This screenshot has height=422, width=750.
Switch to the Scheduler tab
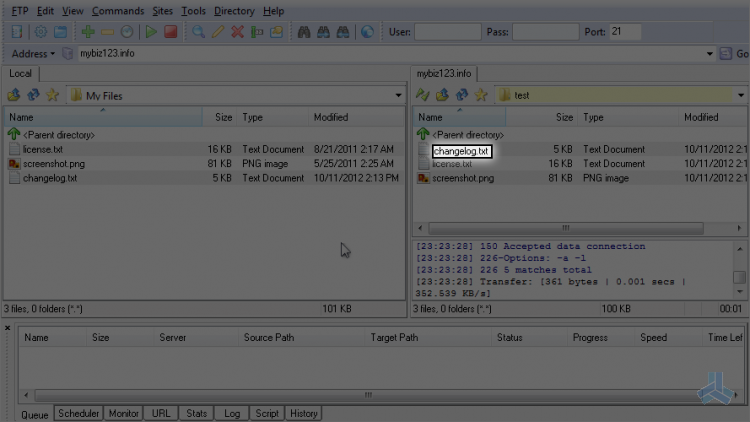pos(78,413)
